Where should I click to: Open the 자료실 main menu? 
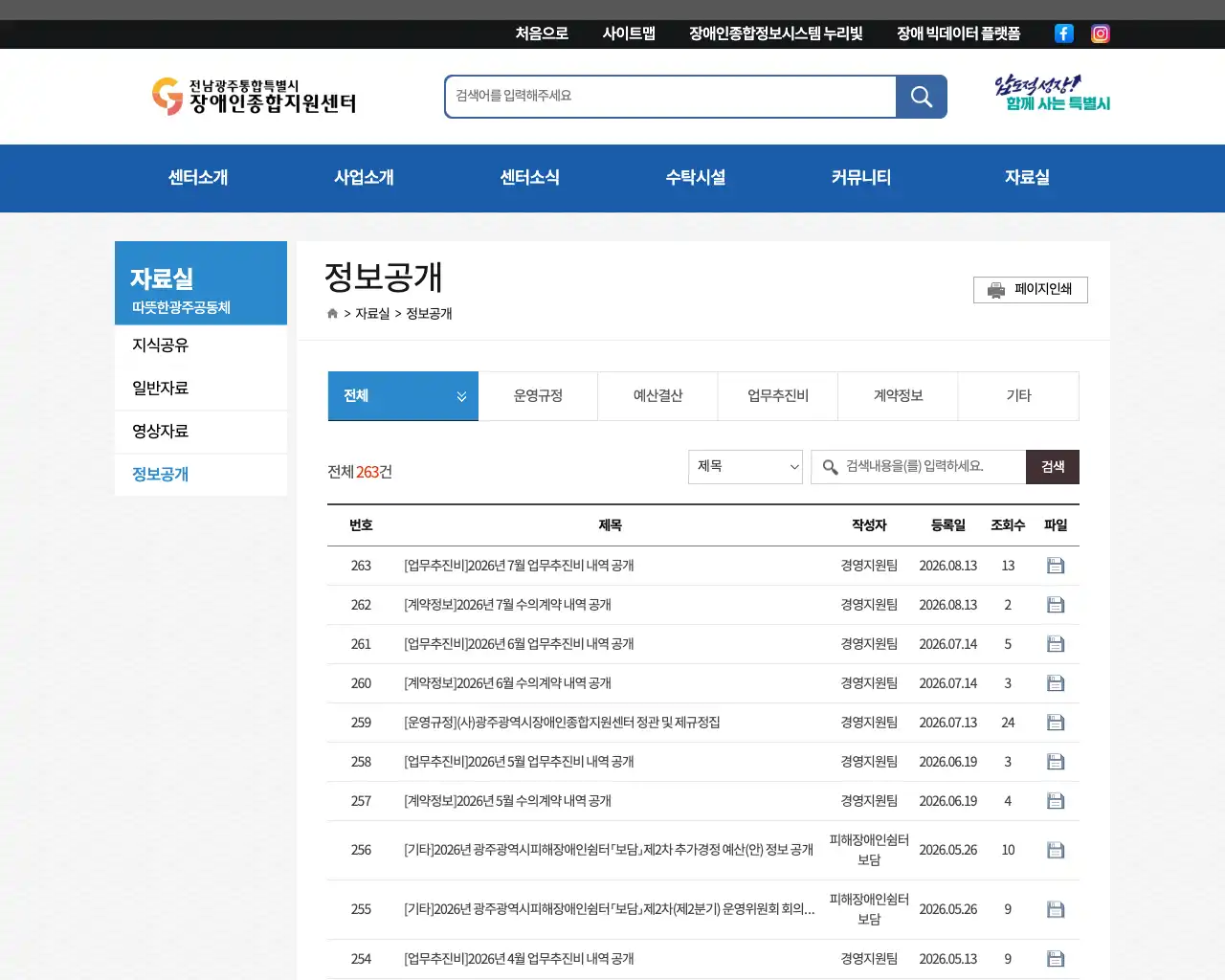click(1027, 178)
